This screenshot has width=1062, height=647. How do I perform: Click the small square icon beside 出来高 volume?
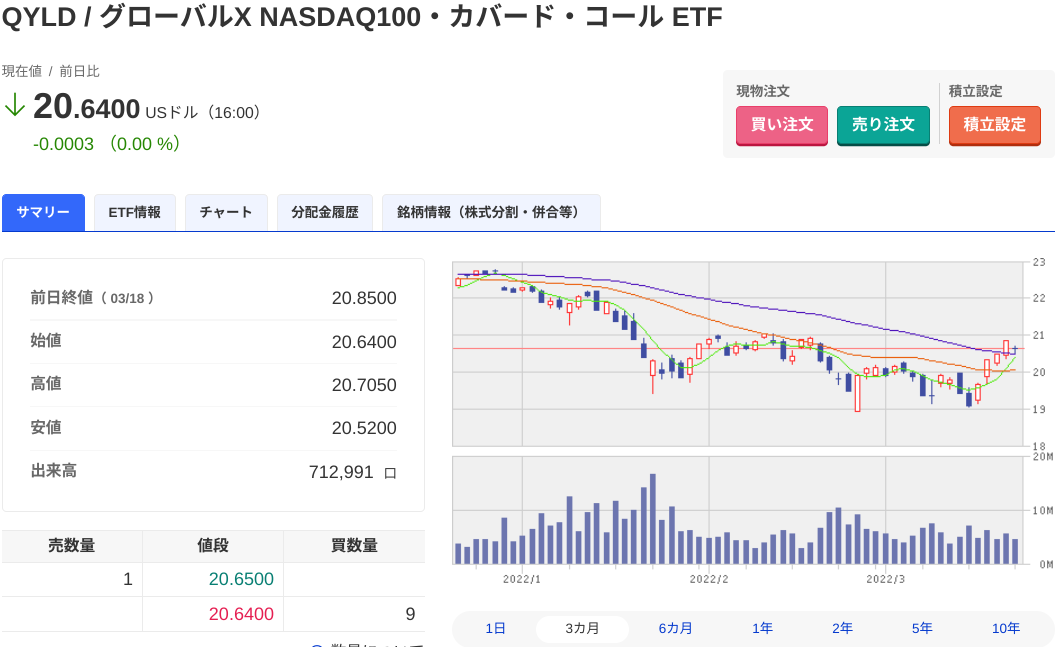tap(390, 473)
